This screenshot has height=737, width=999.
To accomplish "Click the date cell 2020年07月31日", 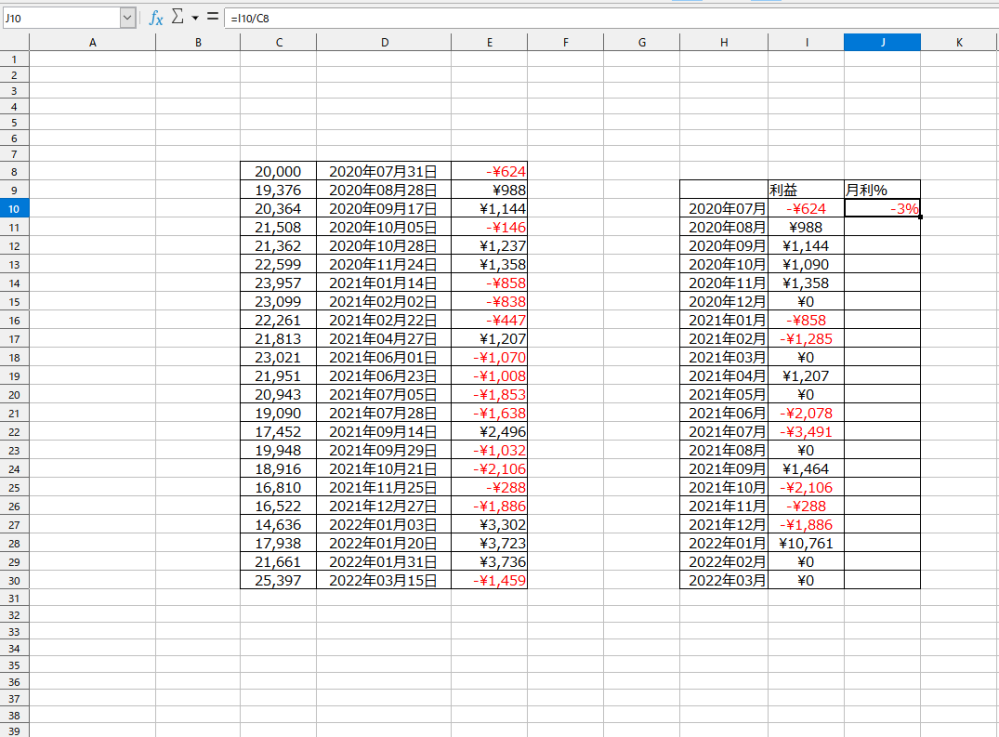I will point(383,172).
